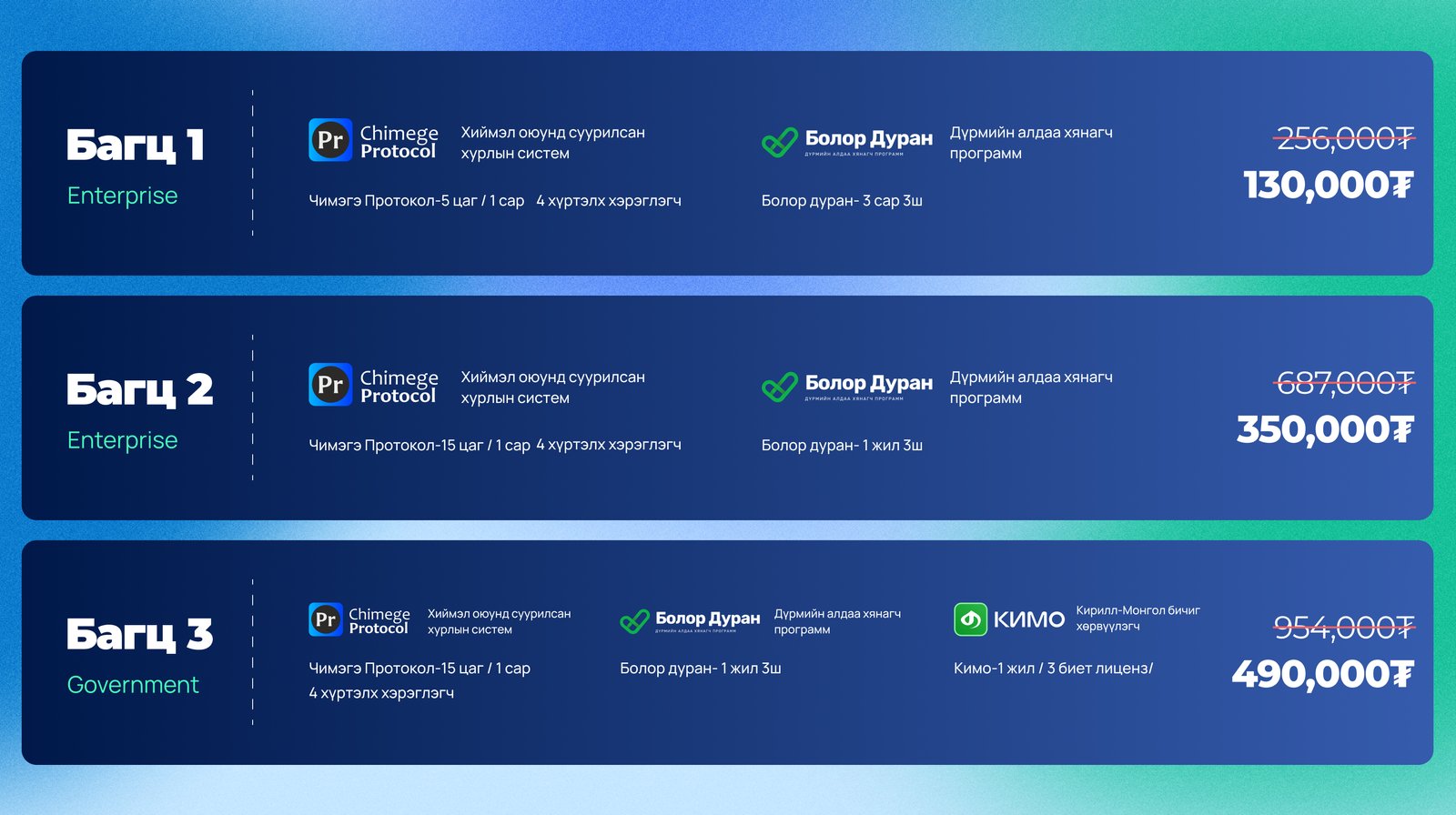Click "Чимэгэ Протокол-15 цаг / 1 сар" in Багц 2
The width and height of the screenshot is (1456, 815).
420,446
